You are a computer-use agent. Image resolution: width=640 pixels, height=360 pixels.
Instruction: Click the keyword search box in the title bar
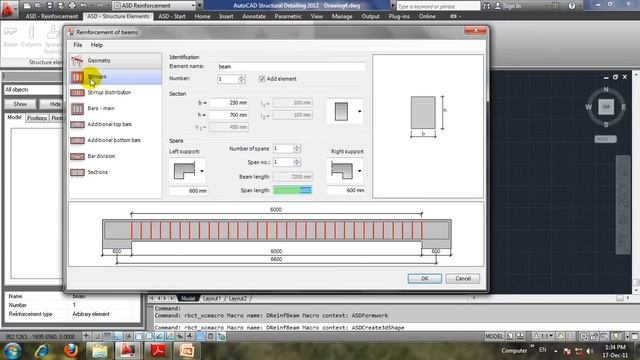(x=438, y=6)
